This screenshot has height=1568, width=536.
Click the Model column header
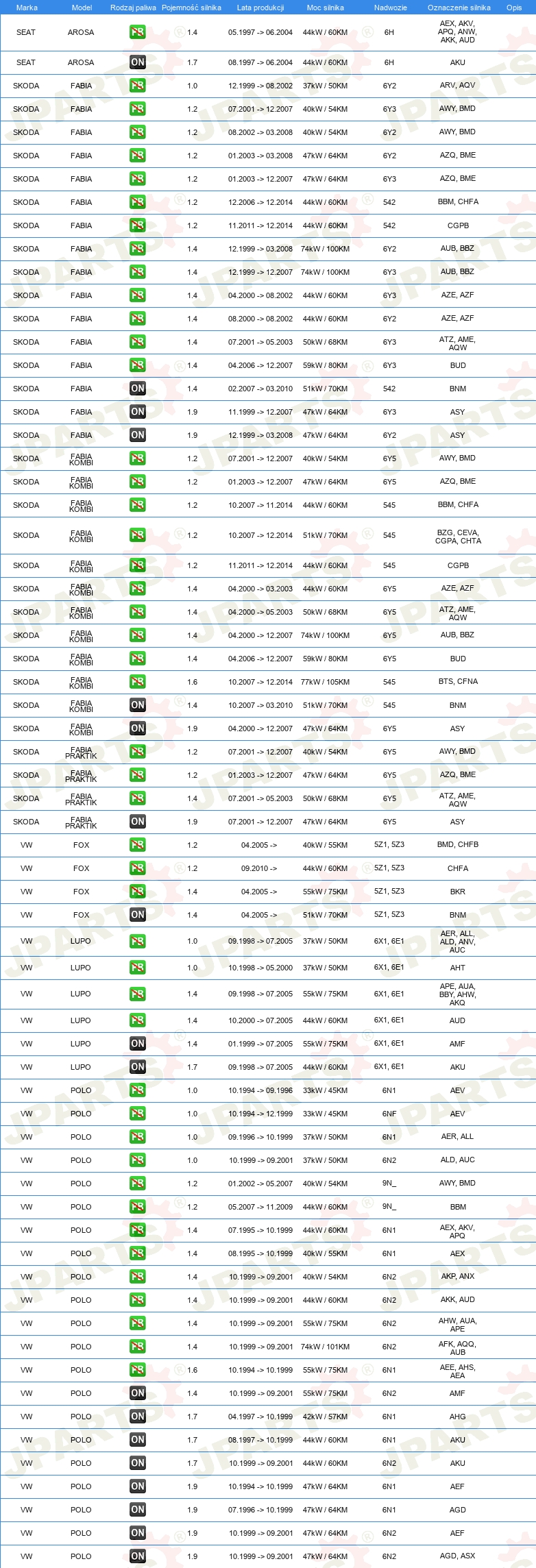[x=82, y=8]
